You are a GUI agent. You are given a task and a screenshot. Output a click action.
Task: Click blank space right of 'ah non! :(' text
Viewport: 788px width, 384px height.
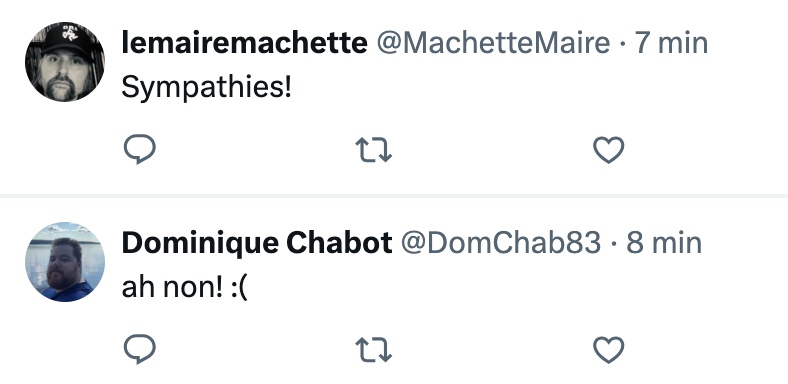pyautogui.click(x=503, y=288)
